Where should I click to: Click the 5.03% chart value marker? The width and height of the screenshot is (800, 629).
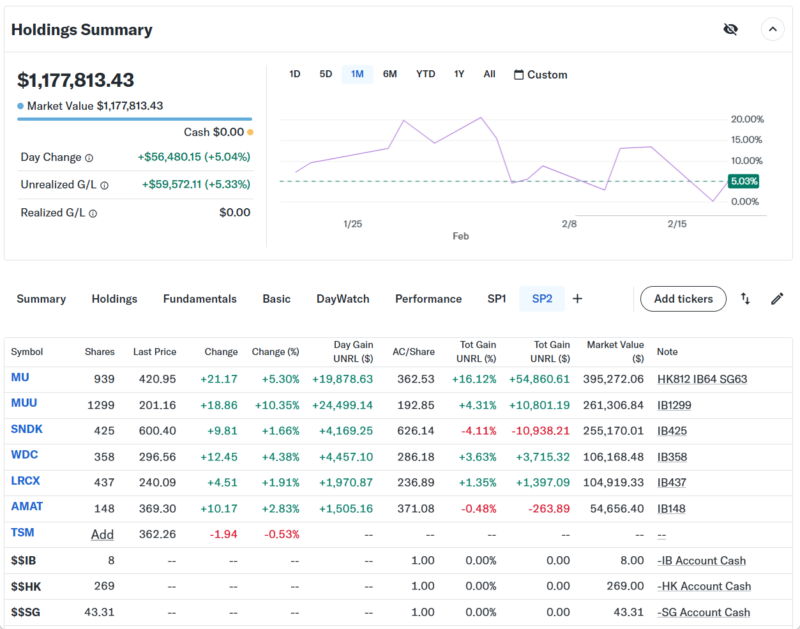click(x=743, y=181)
